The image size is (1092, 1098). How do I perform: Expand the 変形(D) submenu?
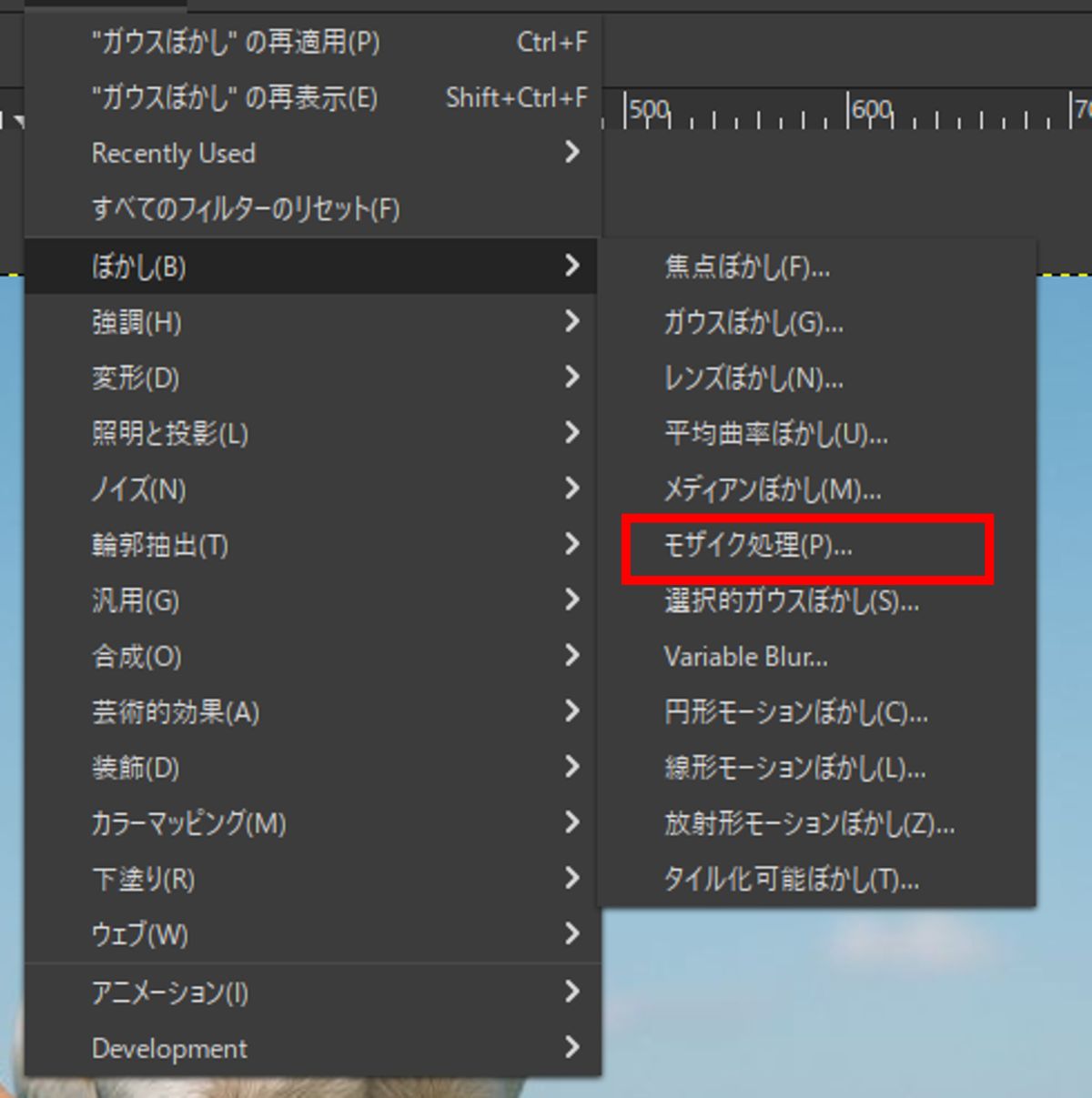click(135, 378)
